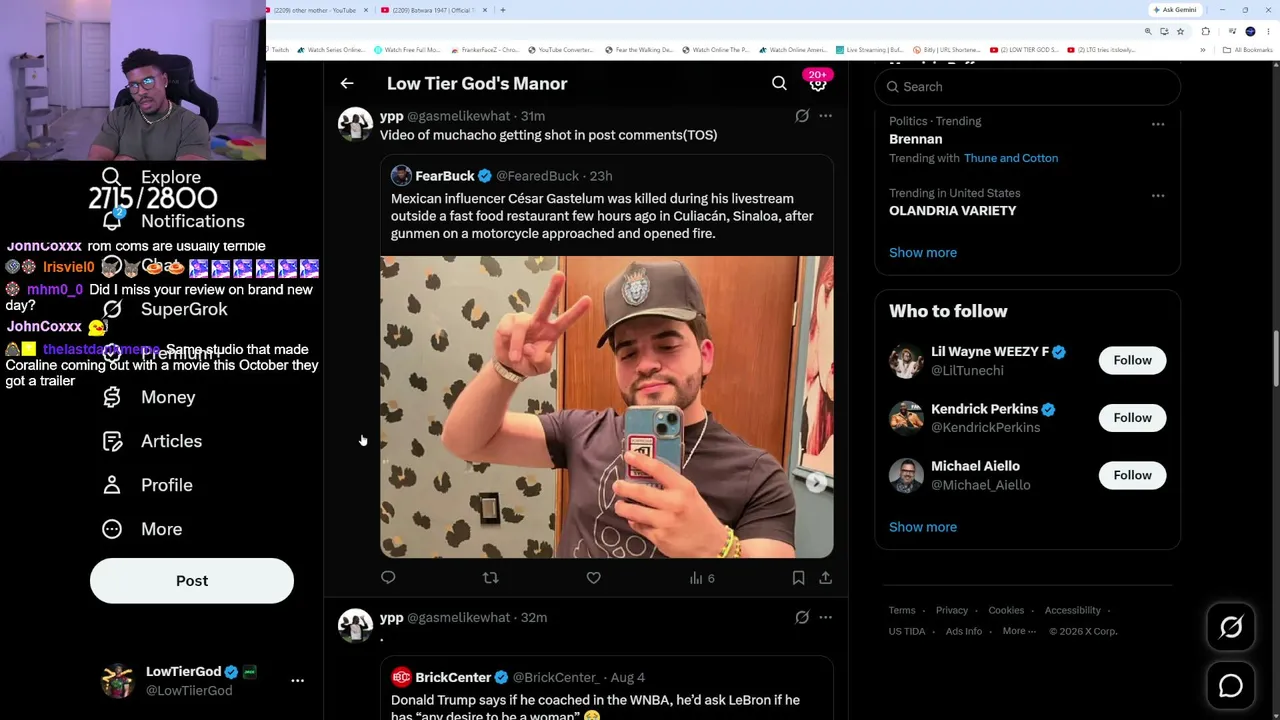Image resolution: width=1280 pixels, height=720 pixels.
Task: Open BrickCenter's profile from quoted post
Action: pos(453,677)
